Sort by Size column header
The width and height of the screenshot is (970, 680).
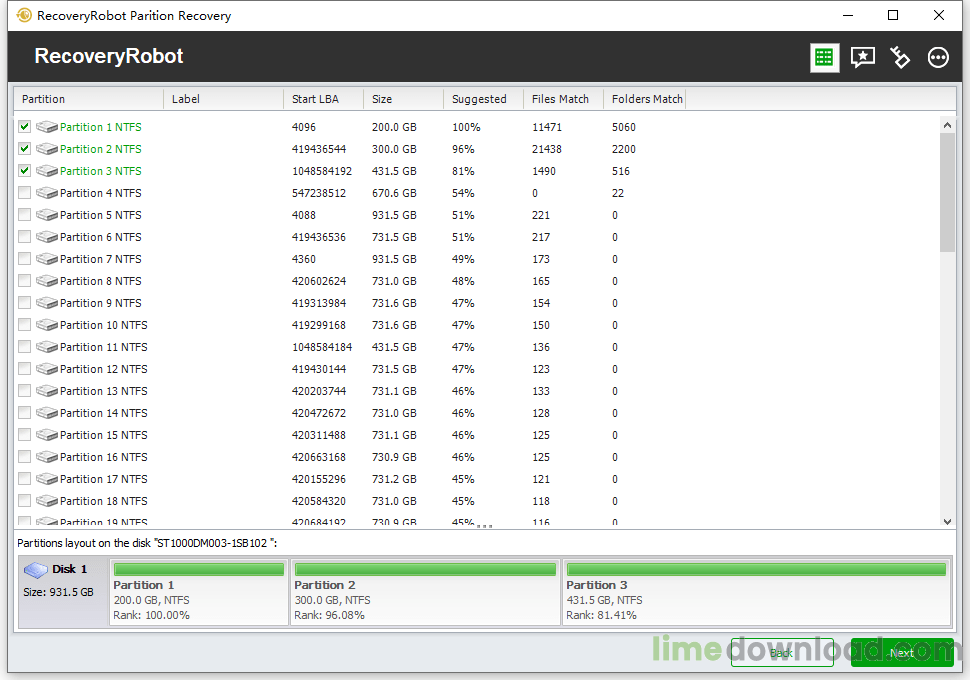click(x=403, y=99)
